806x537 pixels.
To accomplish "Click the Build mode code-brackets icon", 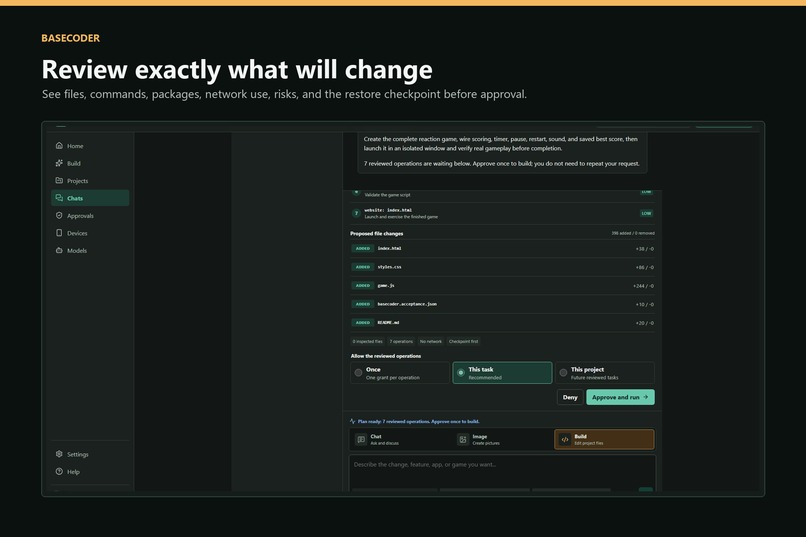I will coord(564,439).
